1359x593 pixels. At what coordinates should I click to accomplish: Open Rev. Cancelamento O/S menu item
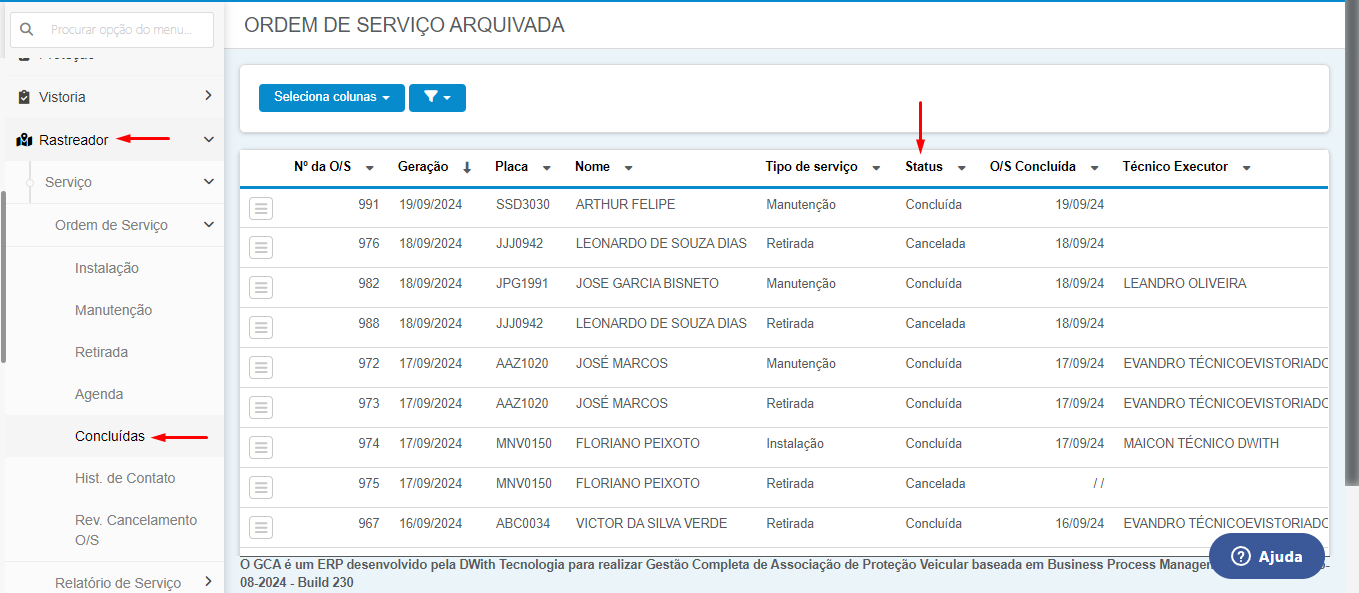tap(136, 530)
